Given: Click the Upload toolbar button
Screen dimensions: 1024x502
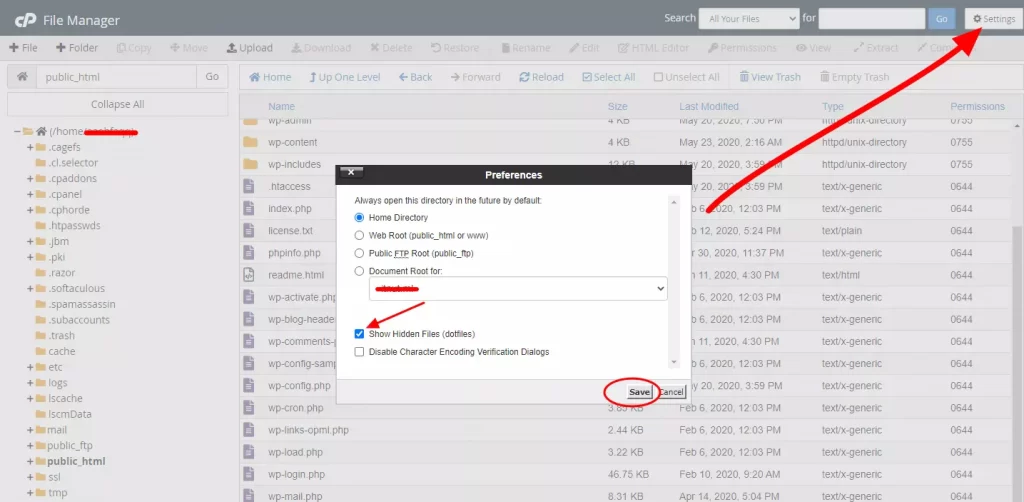Looking at the screenshot, I should (249, 48).
